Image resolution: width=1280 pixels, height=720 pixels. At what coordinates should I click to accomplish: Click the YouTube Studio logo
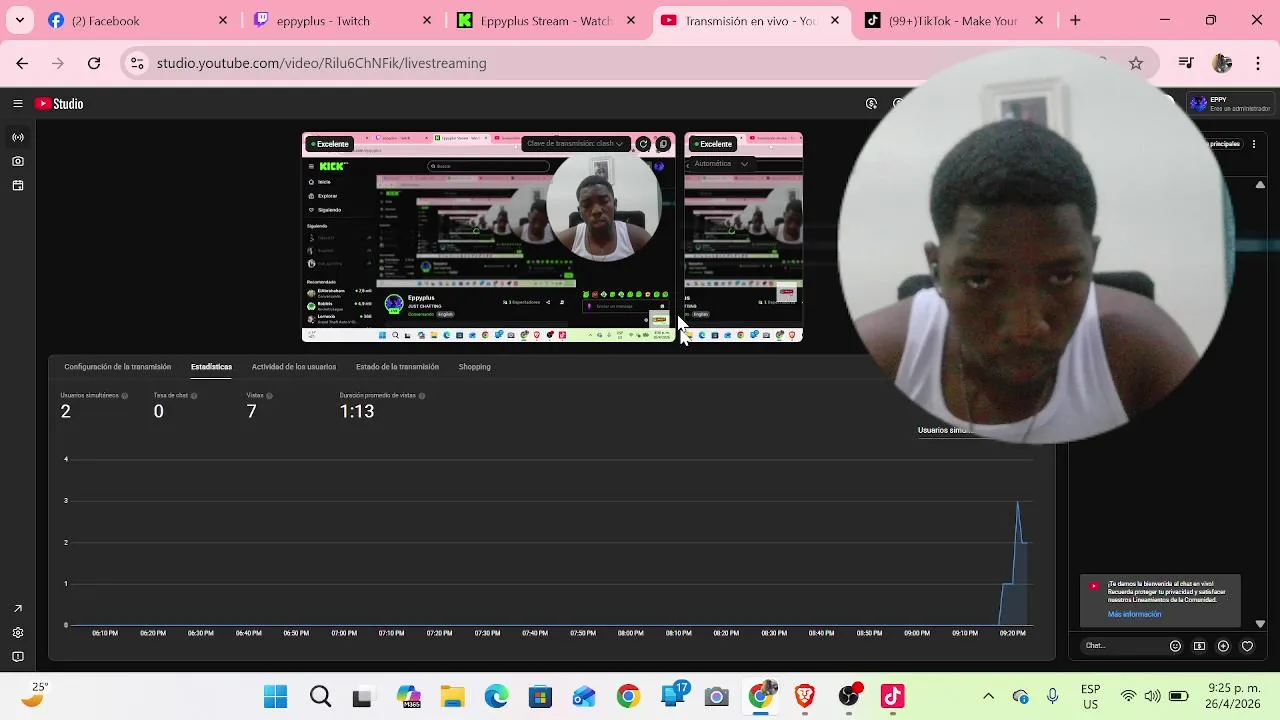(x=59, y=104)
